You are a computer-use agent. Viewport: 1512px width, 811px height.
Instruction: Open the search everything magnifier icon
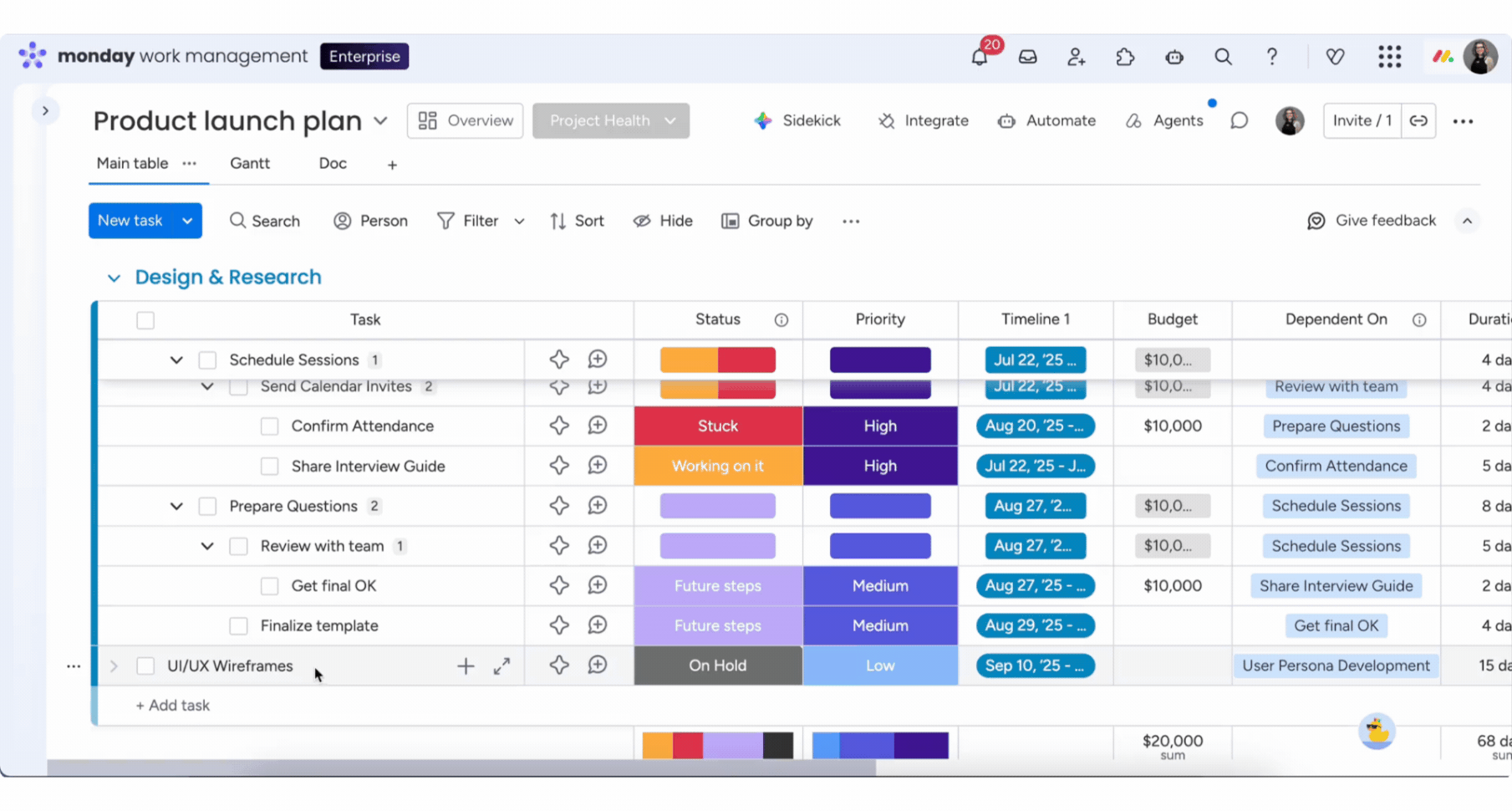1223,57
